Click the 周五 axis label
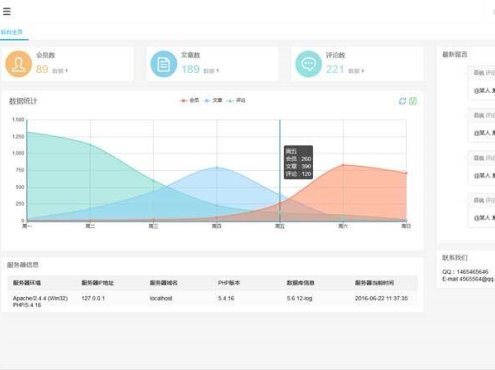495x370 pixels. click(x=280, y=226)
